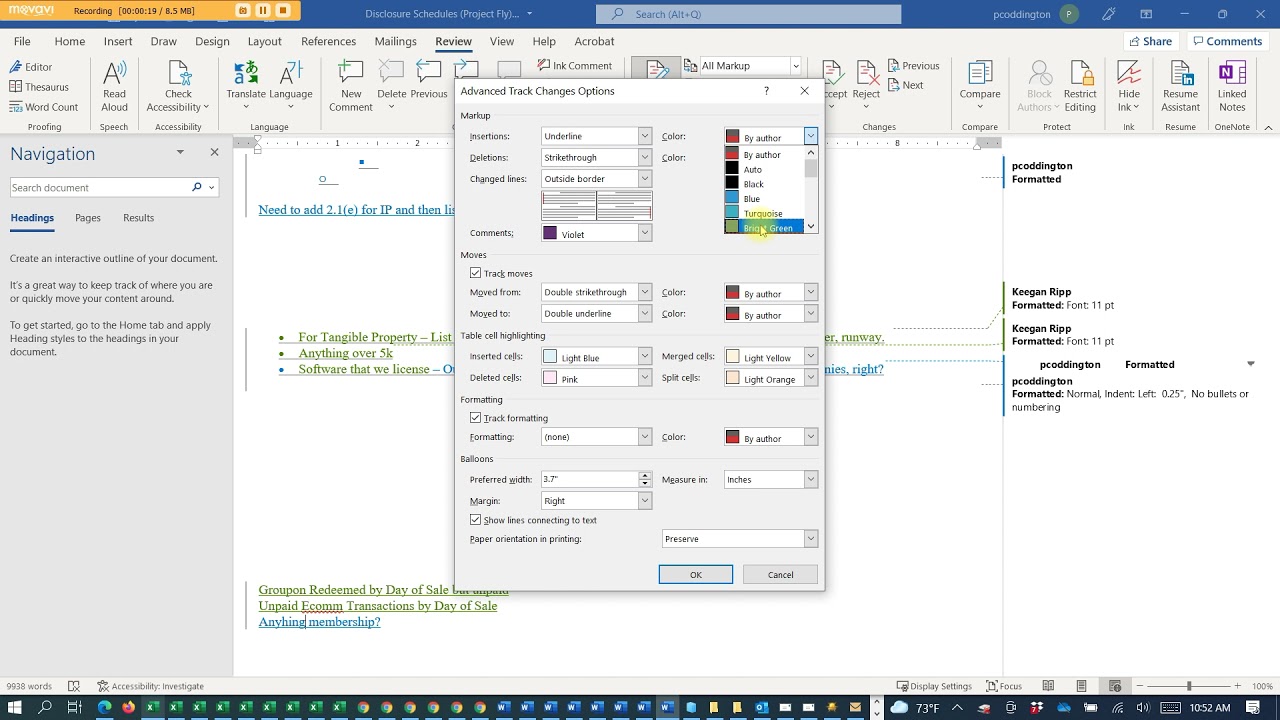The width and height of the screenshot is (1280, 720).
Task: Cancel the Track Changes Options dialog
Action: 780,575
